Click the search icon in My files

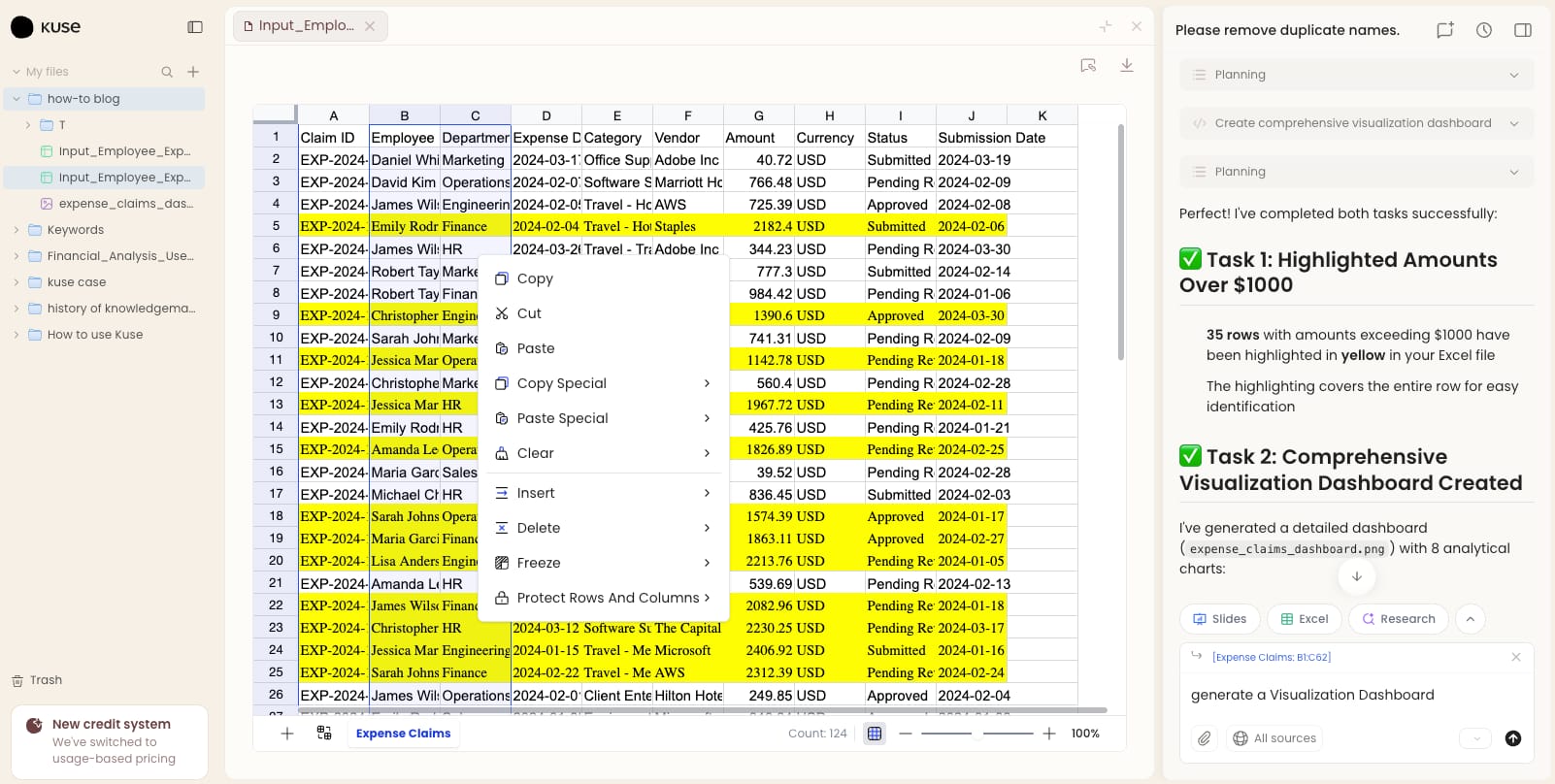(167, 72)
